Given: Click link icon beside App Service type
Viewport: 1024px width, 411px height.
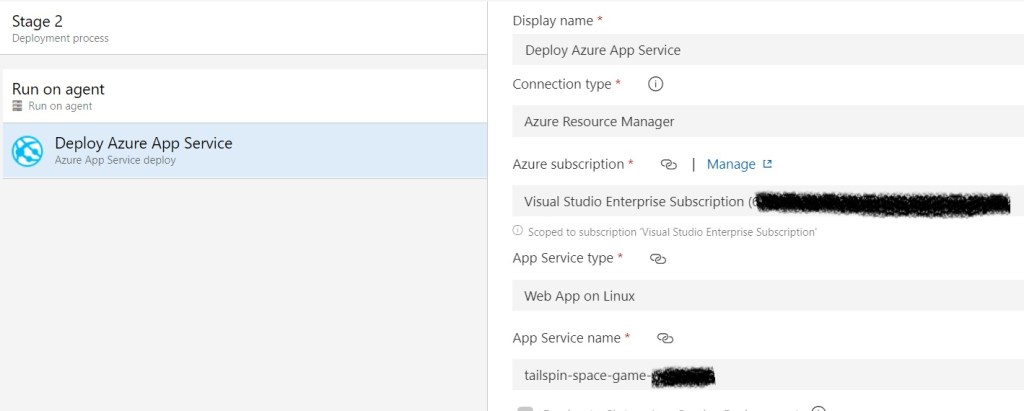Looking at the screenshot, I should [657, 258].
